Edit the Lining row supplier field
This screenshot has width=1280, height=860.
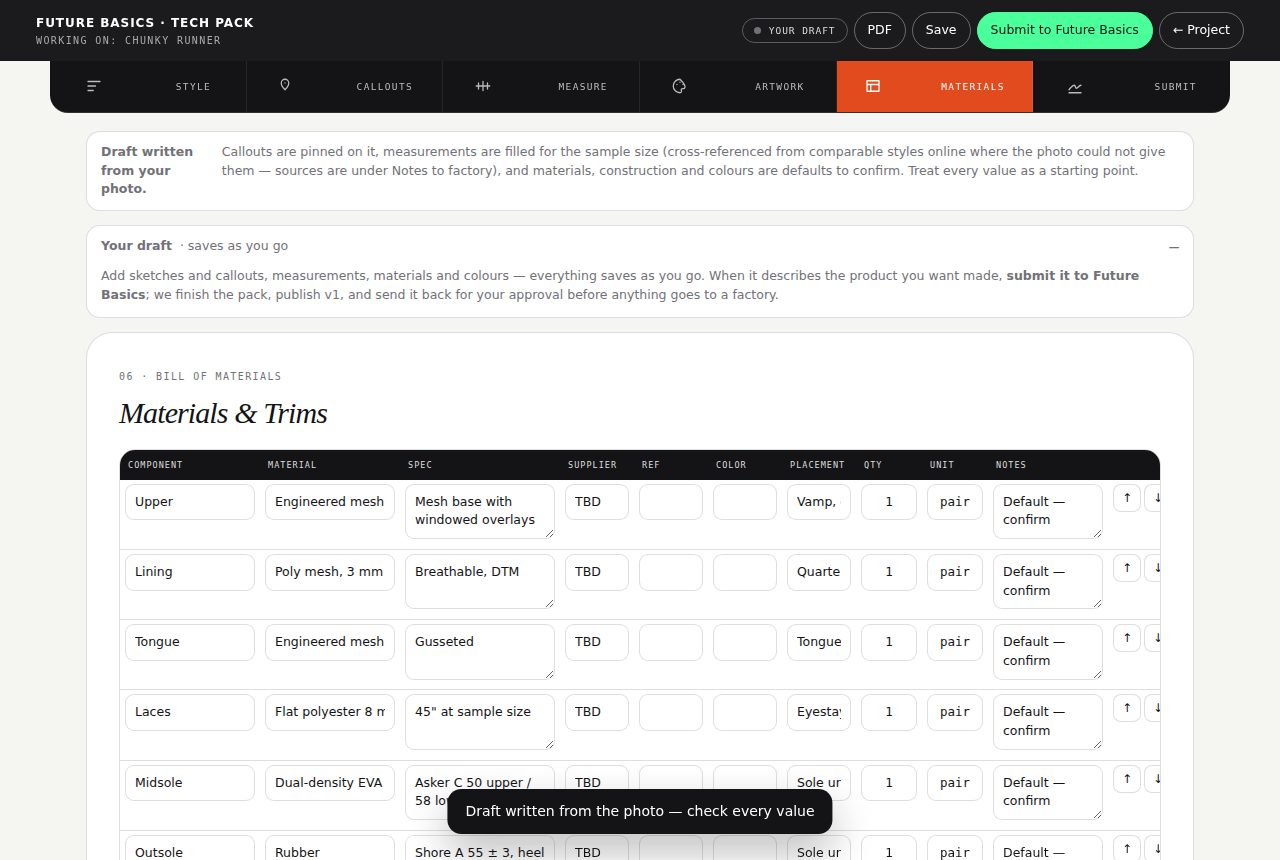coord(597,572)
